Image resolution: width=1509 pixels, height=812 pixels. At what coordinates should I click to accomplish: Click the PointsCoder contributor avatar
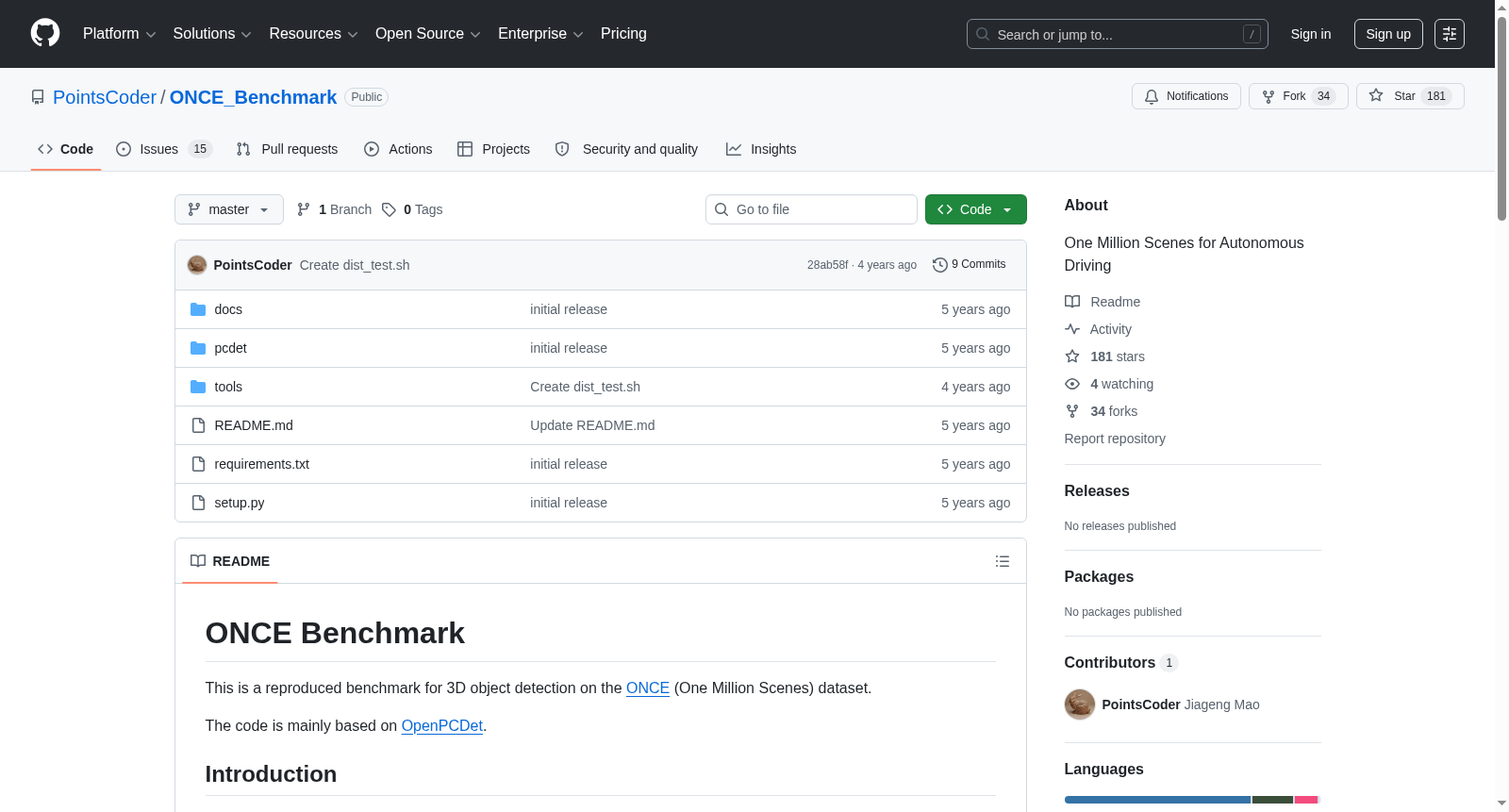click(1079, 704)
